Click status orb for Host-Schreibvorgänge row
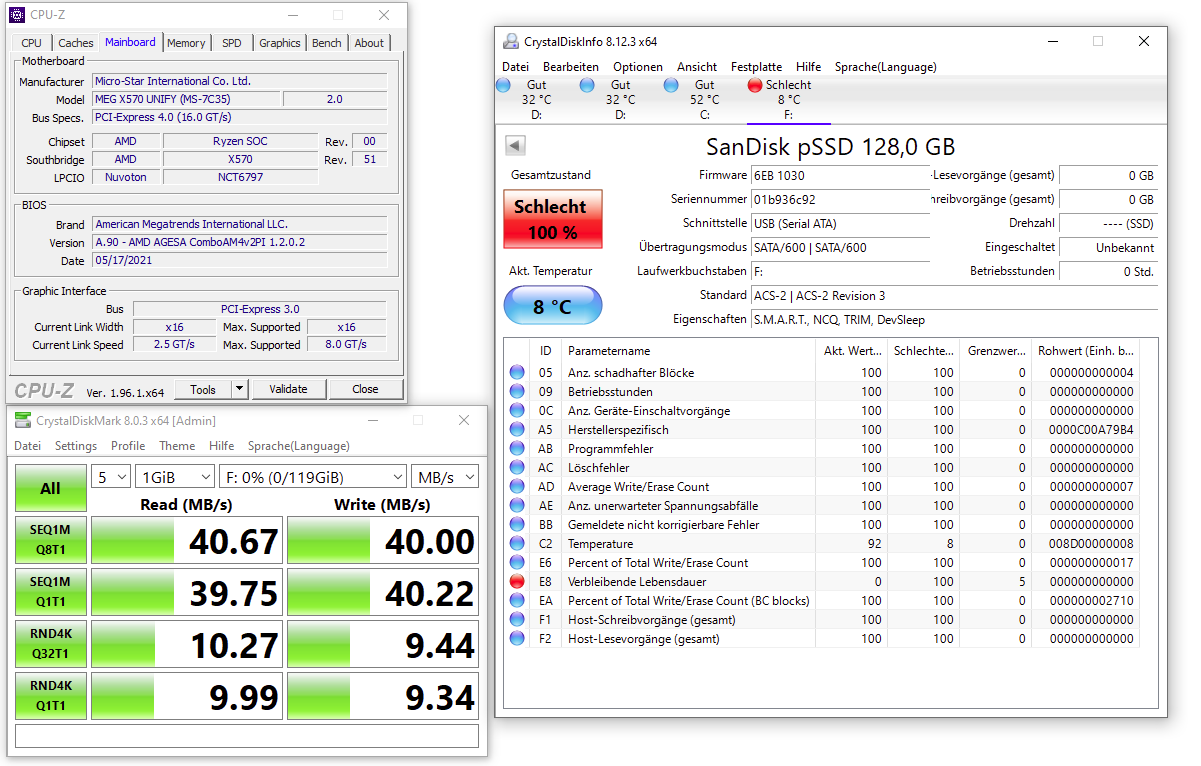The width and height of the screenshot is (1201, 766). point(517,619)
